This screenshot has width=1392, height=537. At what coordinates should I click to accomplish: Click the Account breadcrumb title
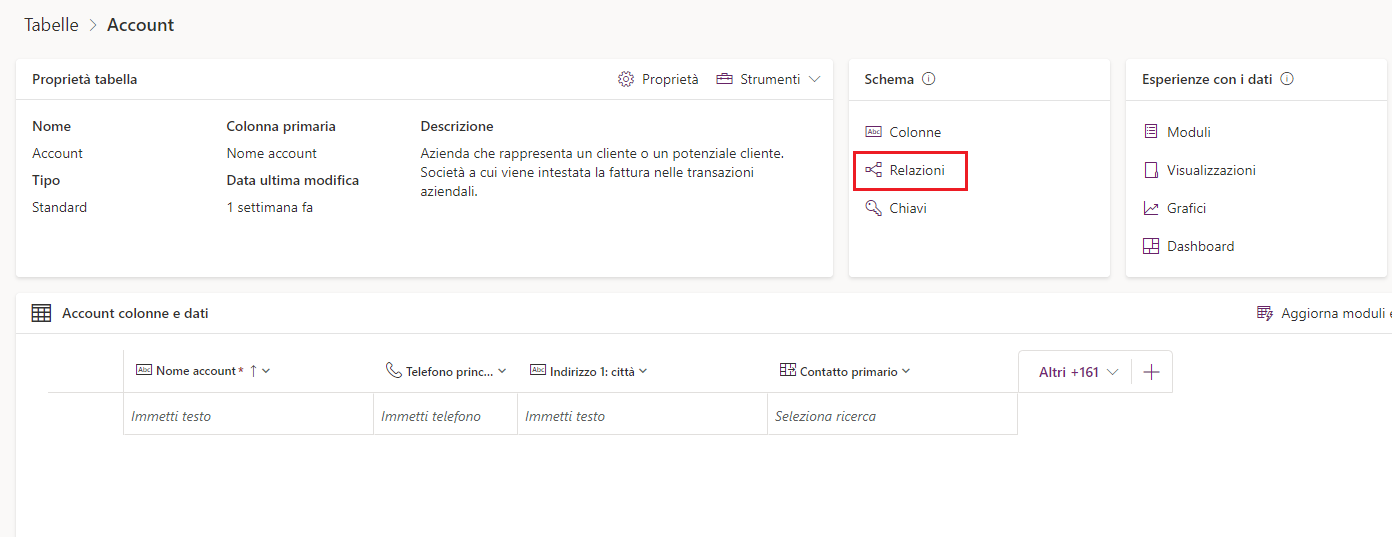[x=140, y=25]
